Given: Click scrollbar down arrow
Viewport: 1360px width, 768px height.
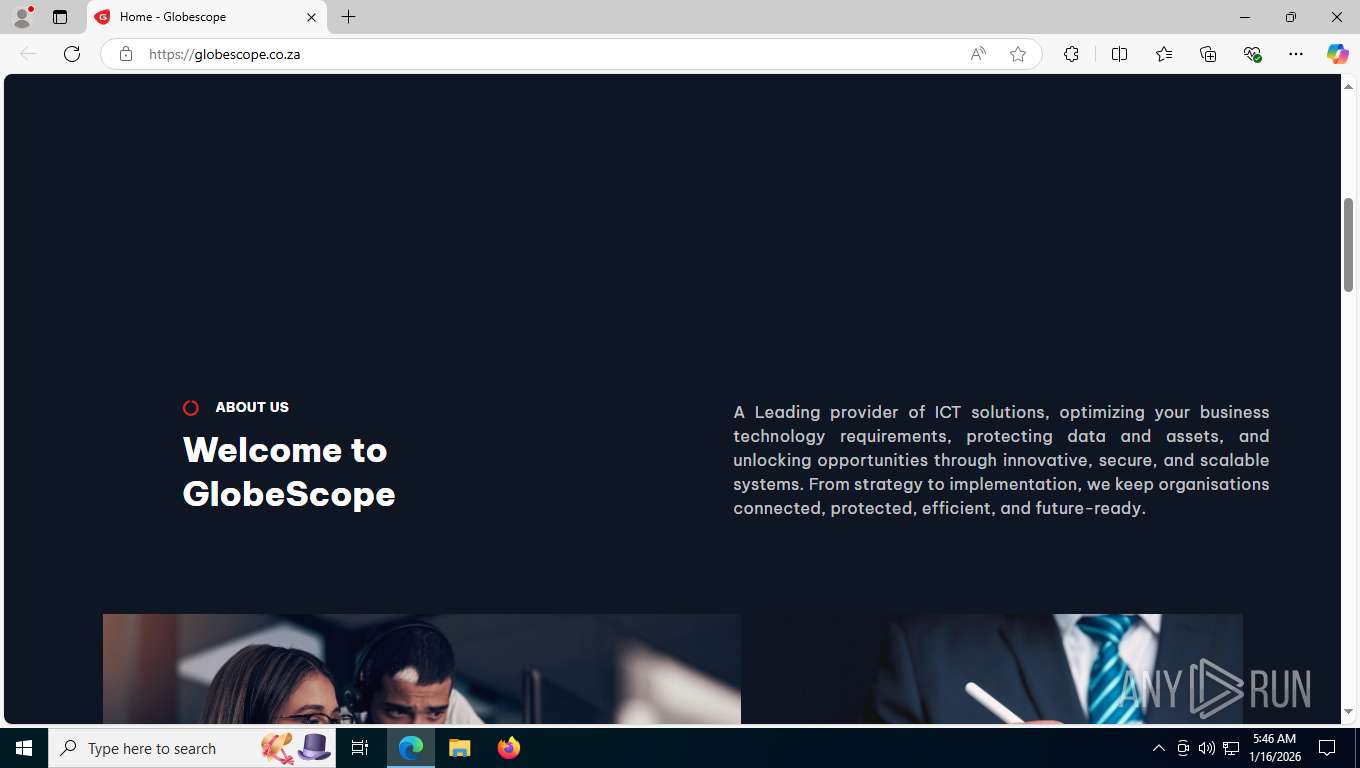Looking at the screenshot, I should [x=1348, y=712].
